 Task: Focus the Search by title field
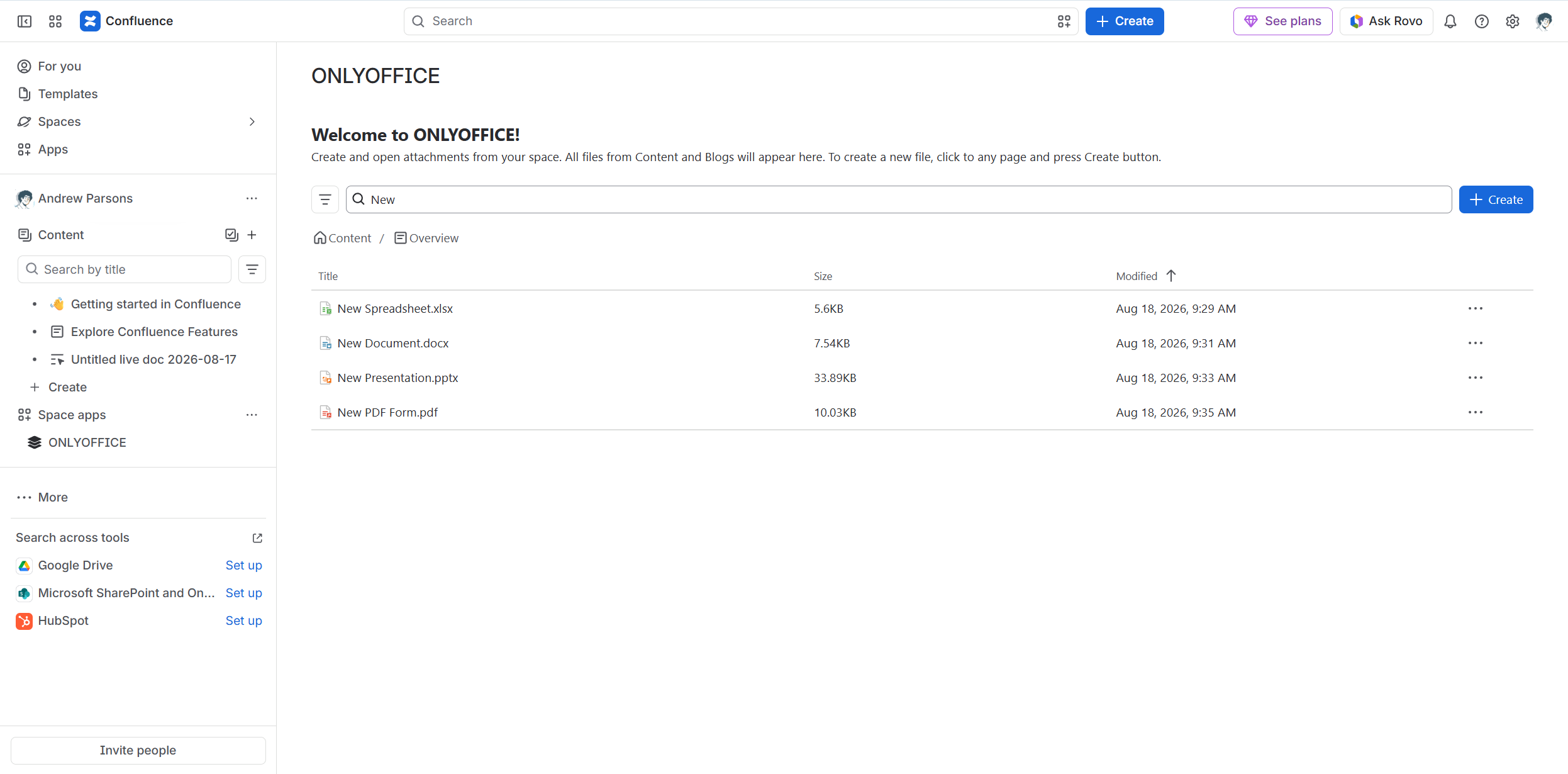click(x=125, y=269)
